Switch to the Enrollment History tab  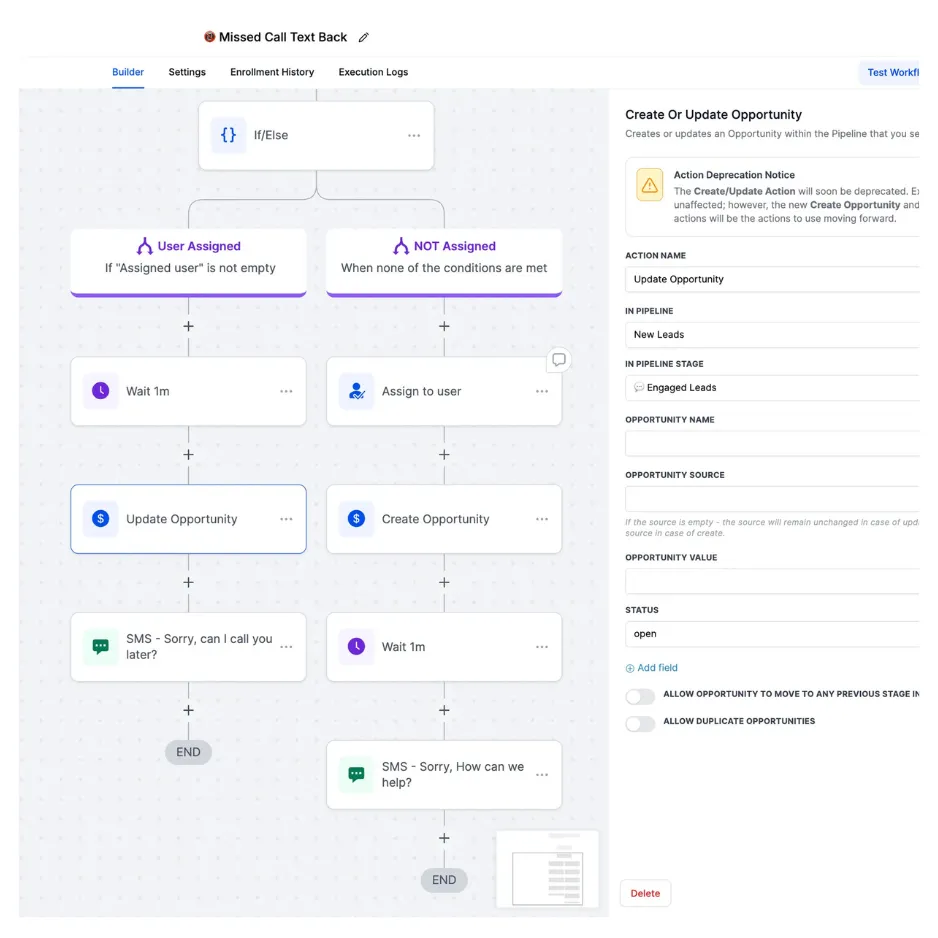pos(272,72)
